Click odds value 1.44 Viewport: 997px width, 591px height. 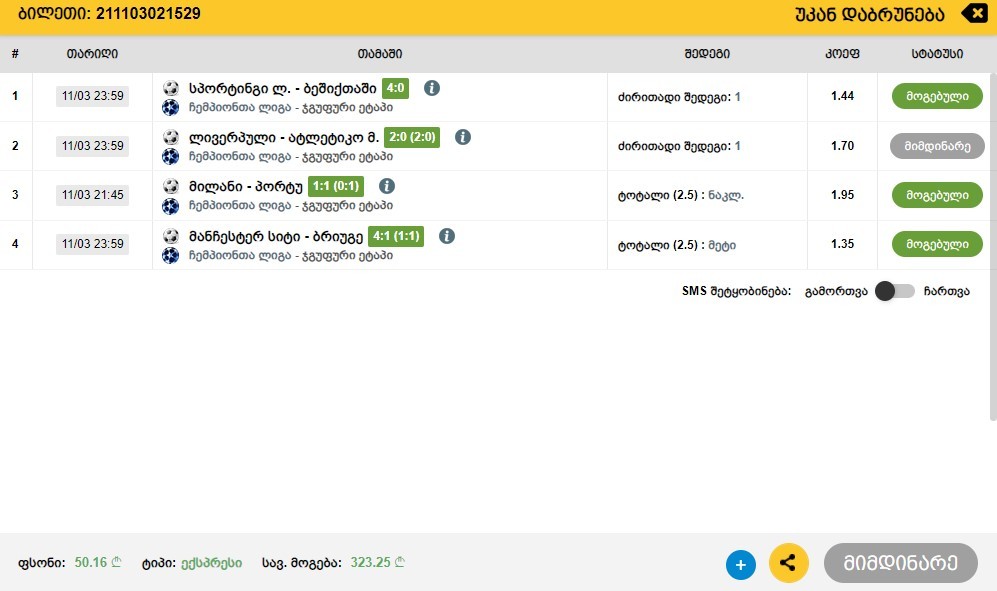(842, 96)
